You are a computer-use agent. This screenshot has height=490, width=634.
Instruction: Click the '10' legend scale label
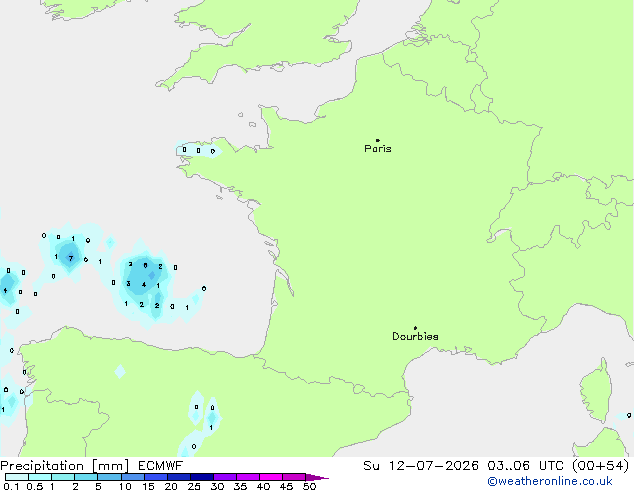click(125, 486)
